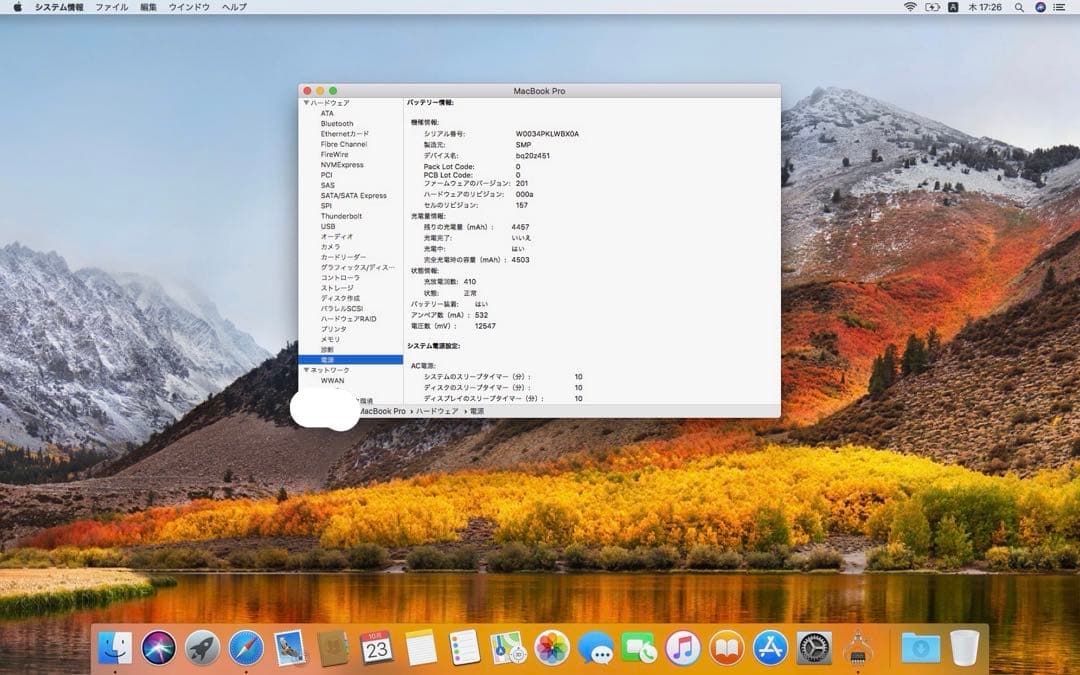Click MacBook Pro in the breadcrumb bar
1080x675 pixels.
[x=384, y=411]
